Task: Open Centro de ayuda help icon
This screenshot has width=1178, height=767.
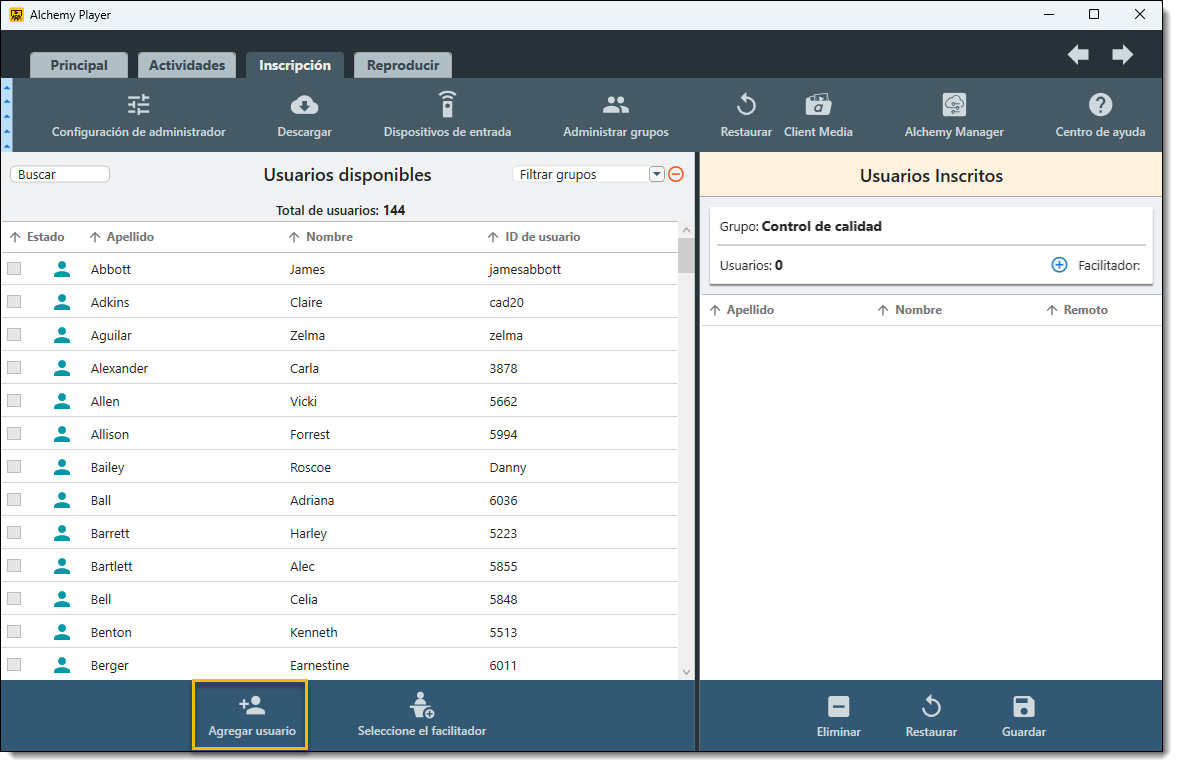Action: tap(1100, 105)
